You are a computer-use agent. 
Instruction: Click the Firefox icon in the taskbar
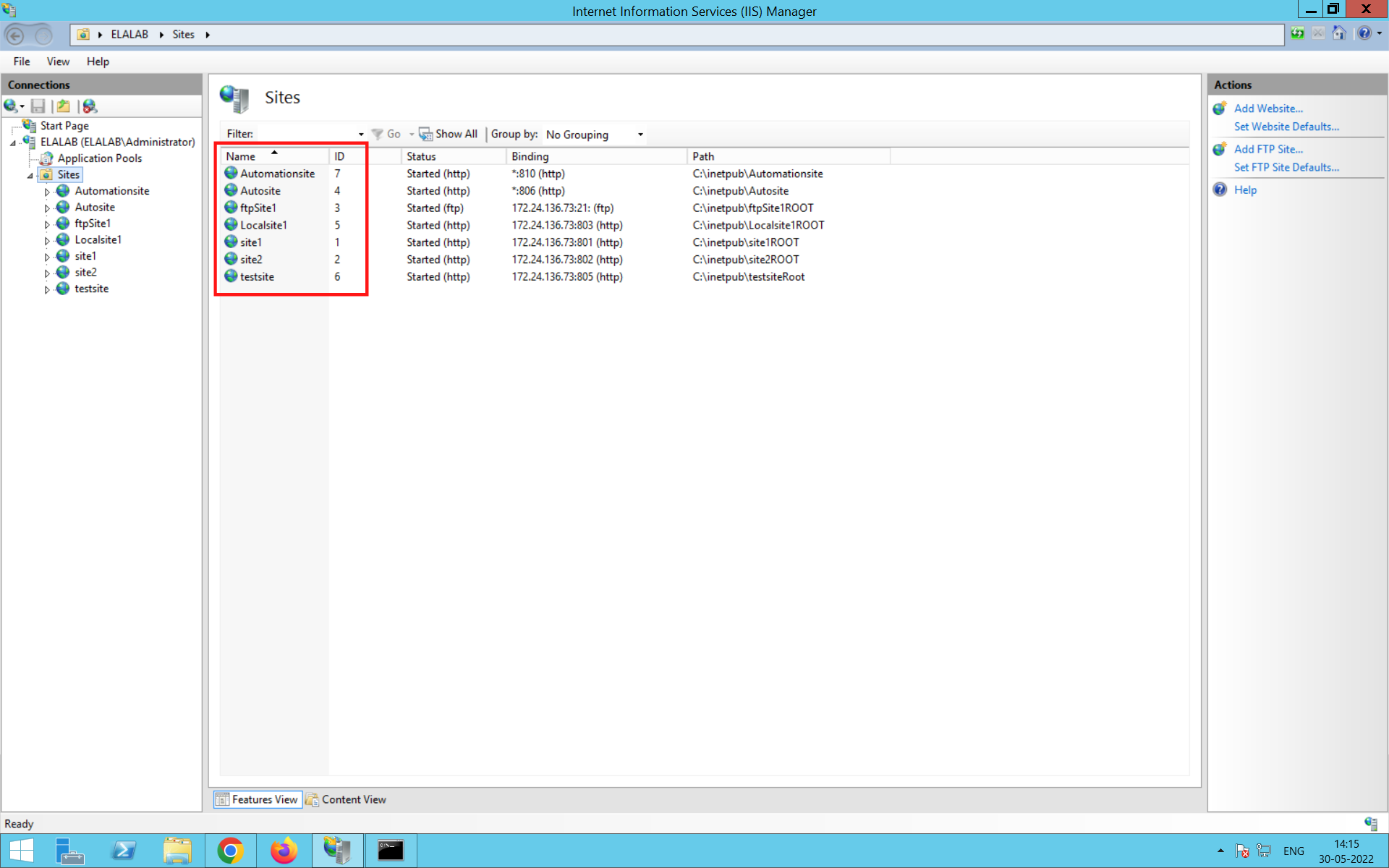284,851
